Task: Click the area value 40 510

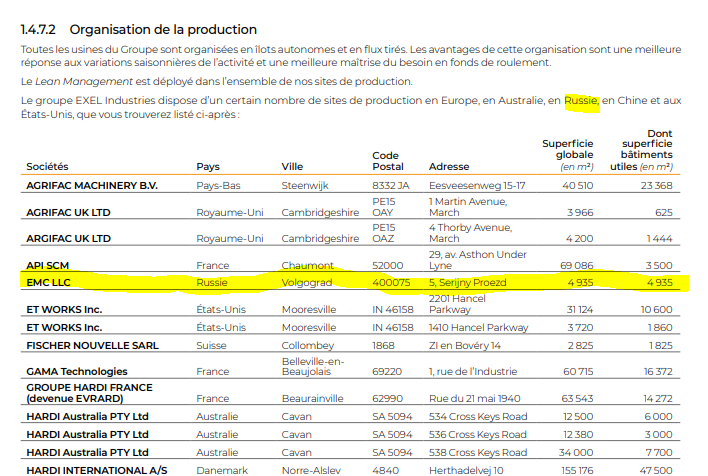Action: click(x=578, y=186)
